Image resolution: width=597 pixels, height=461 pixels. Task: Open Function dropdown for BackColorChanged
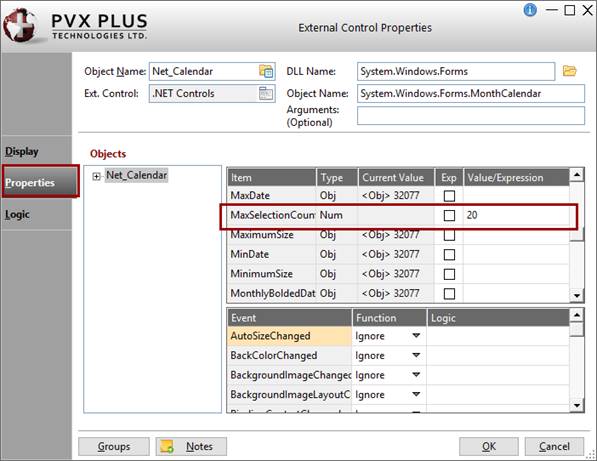point(416,355)
